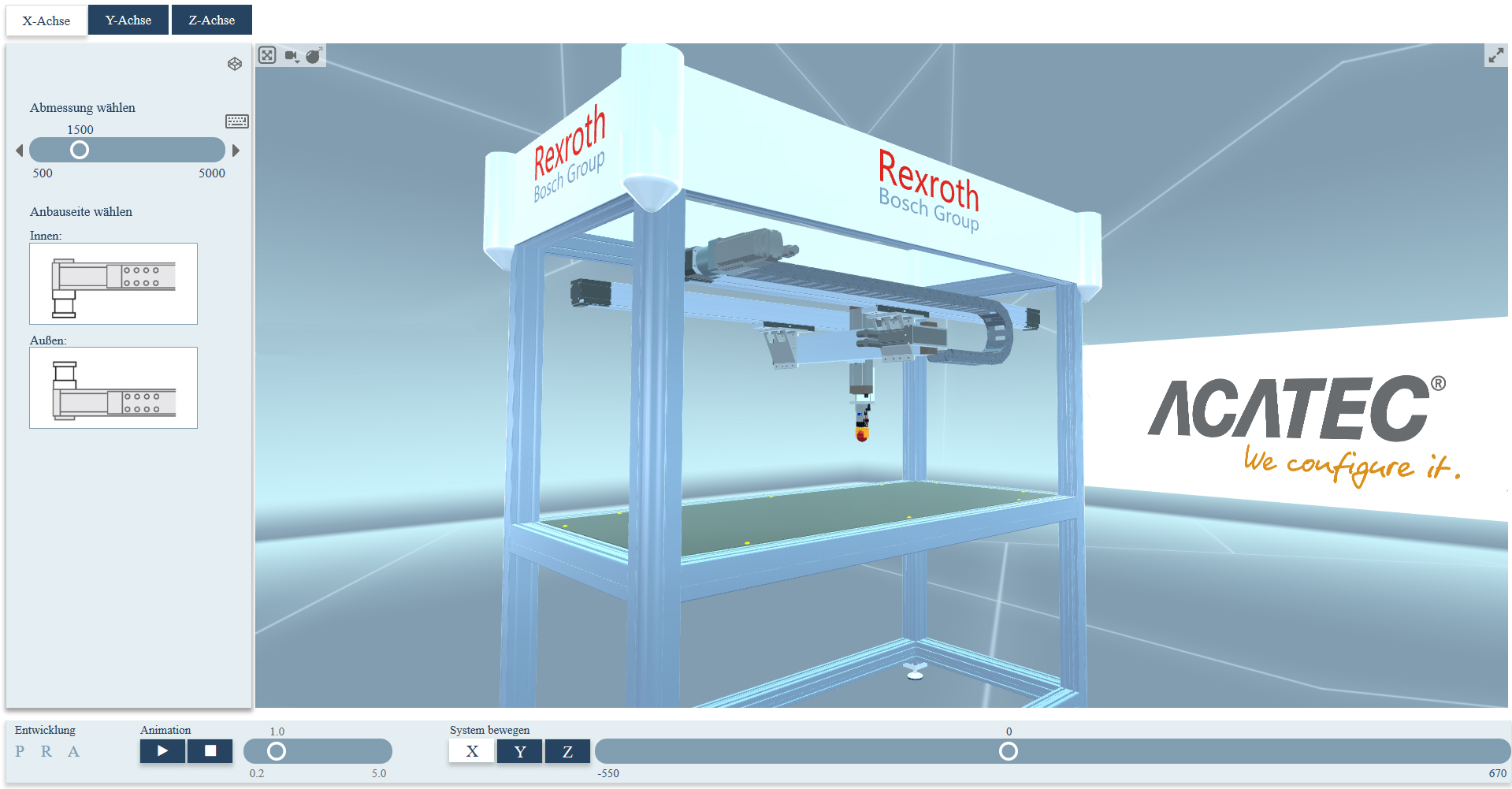Open the camera view dropdown
The width and height of the screenshot is (1512, 789).
(292, 56)
